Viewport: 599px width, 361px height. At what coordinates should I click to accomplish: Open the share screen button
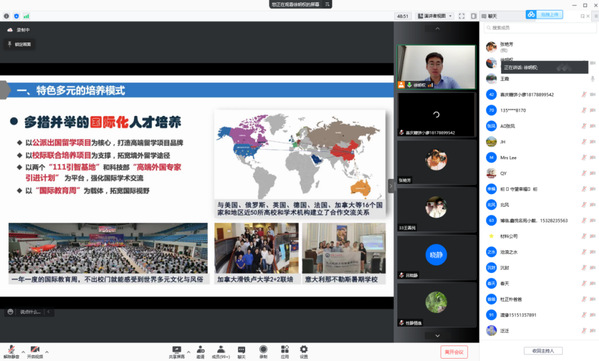176,352
